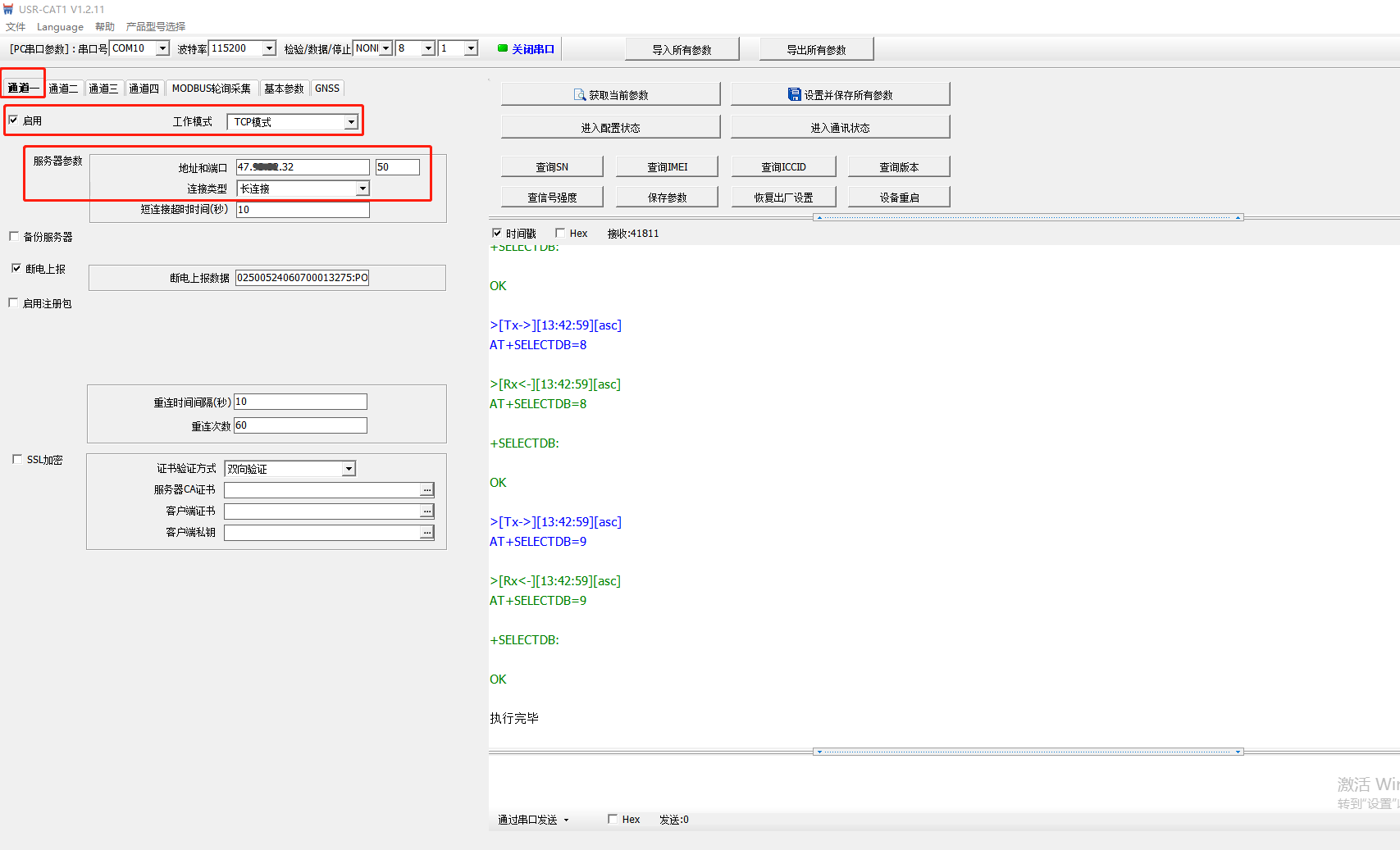
Task: Expand the 连接类型 长连接 dropdown
Action: tap(362, 189)
